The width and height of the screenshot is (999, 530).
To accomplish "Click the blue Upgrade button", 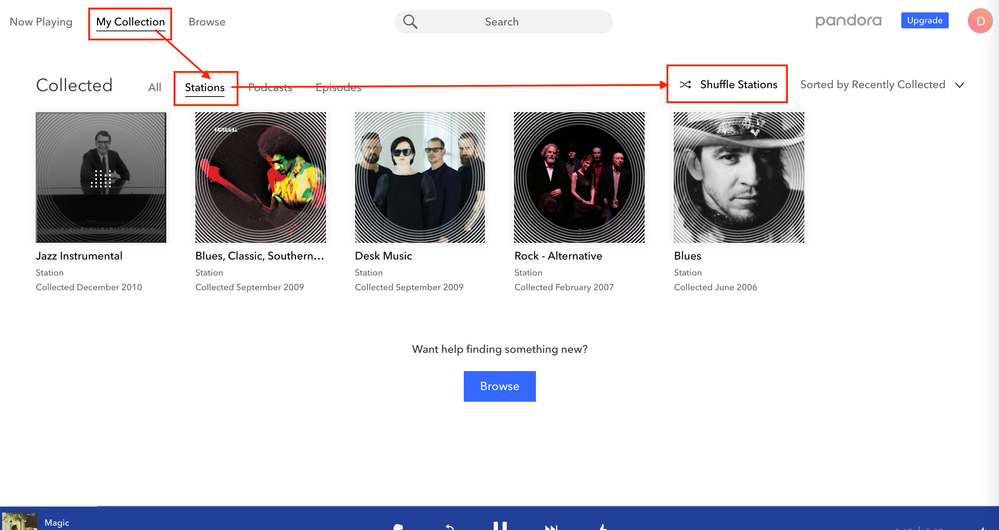I will click(x=924, y=21).
